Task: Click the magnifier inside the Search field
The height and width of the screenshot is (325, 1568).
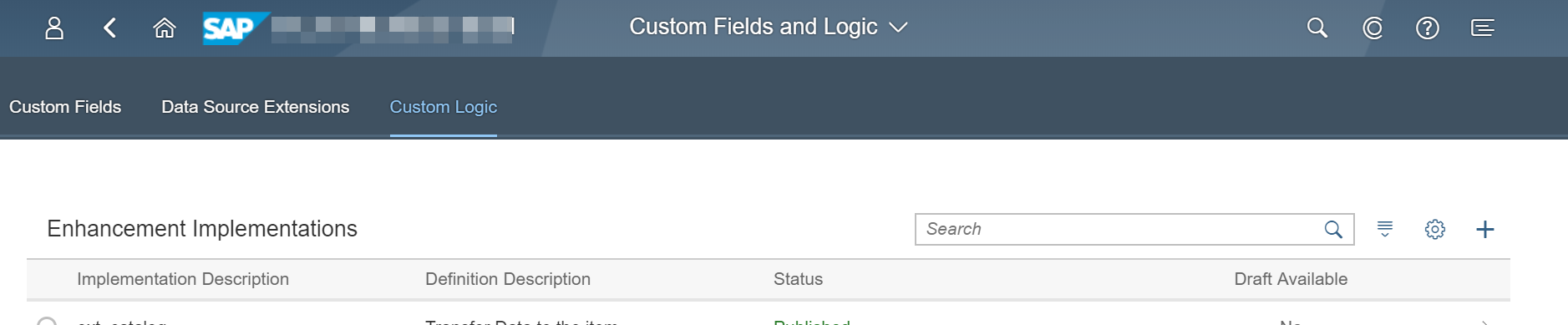Action: 1333,229
